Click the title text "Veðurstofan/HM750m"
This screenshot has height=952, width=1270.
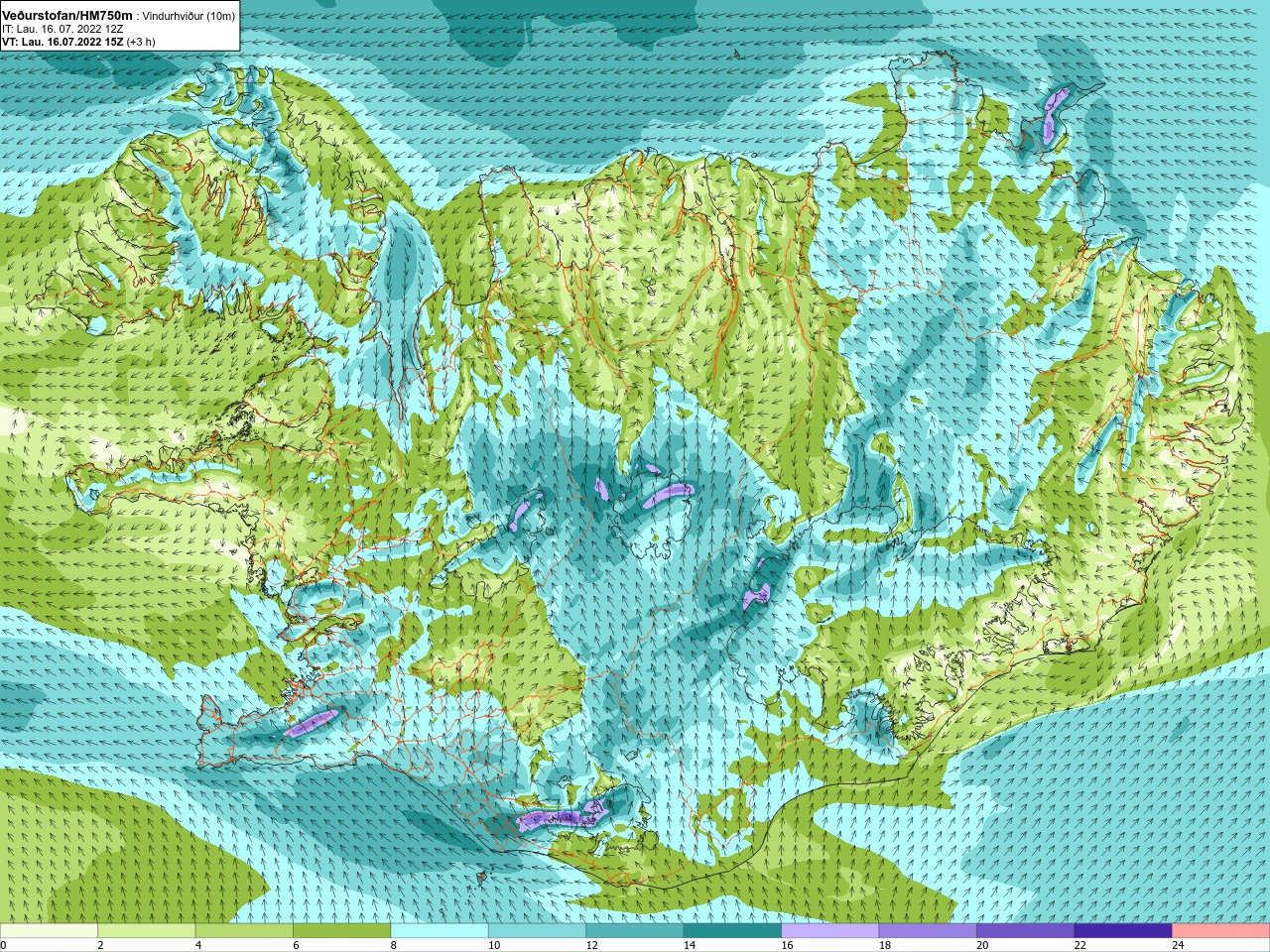(x=67, y=16)
